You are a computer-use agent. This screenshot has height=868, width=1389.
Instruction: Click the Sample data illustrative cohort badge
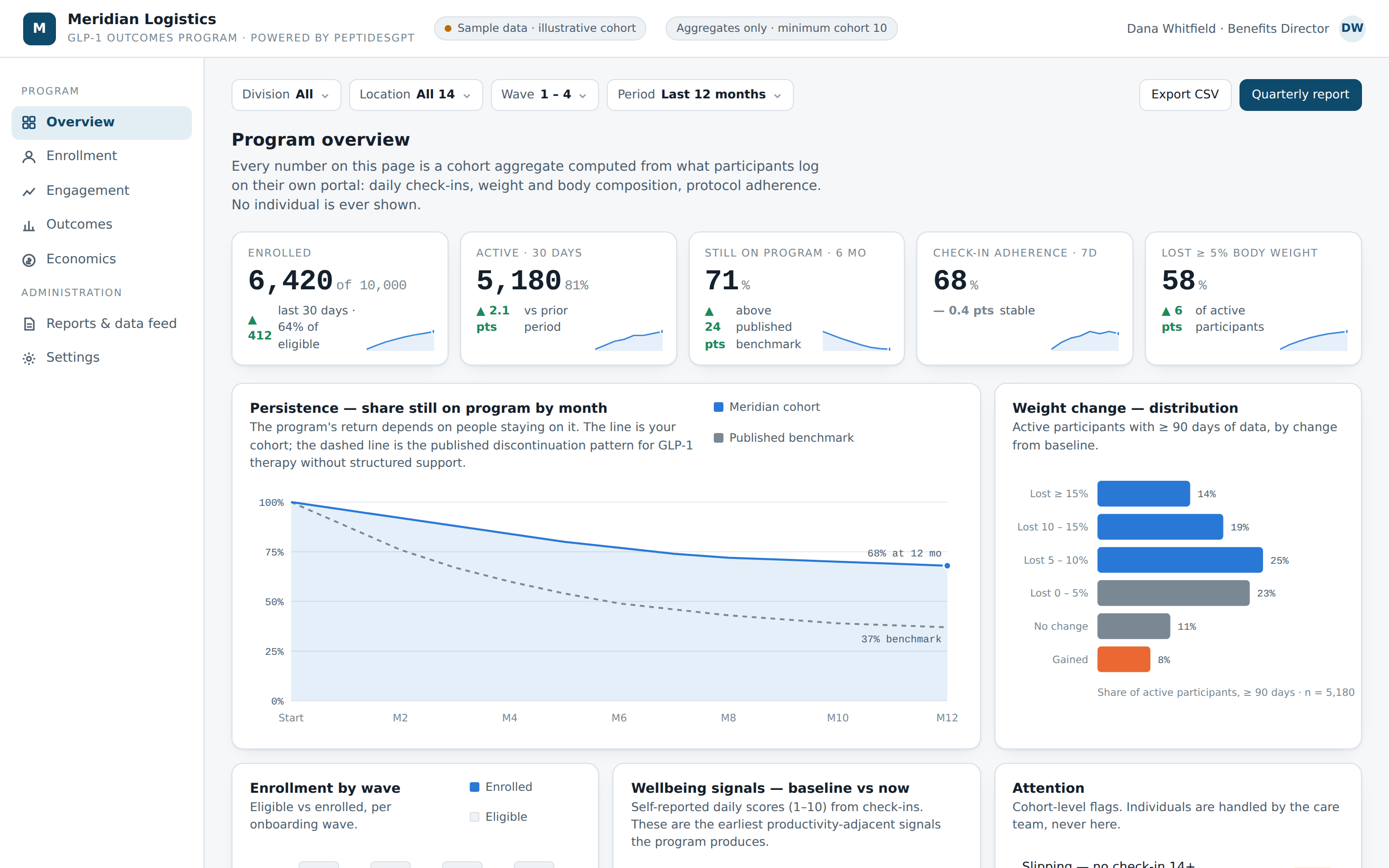click(x=540, y=28)
